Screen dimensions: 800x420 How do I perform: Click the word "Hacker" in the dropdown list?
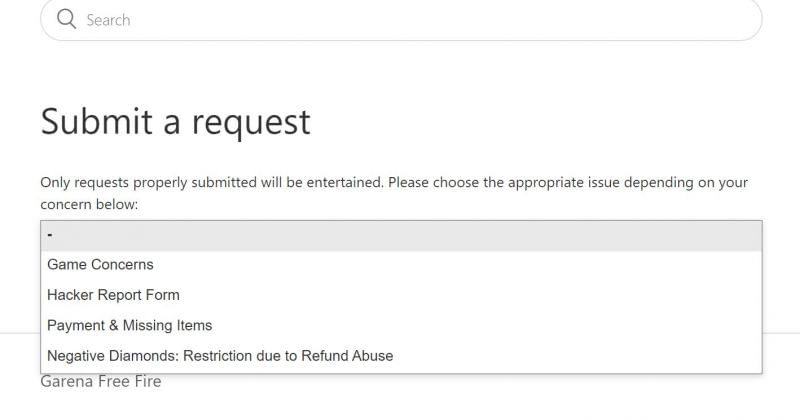coord(71,295)
